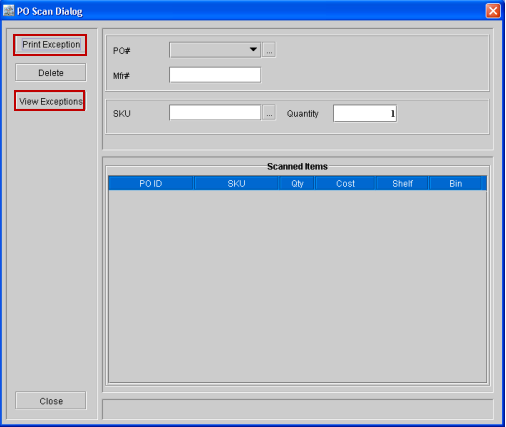Focus the SKU input field
This screenshot has width=506, height=427.
point(215,113)
